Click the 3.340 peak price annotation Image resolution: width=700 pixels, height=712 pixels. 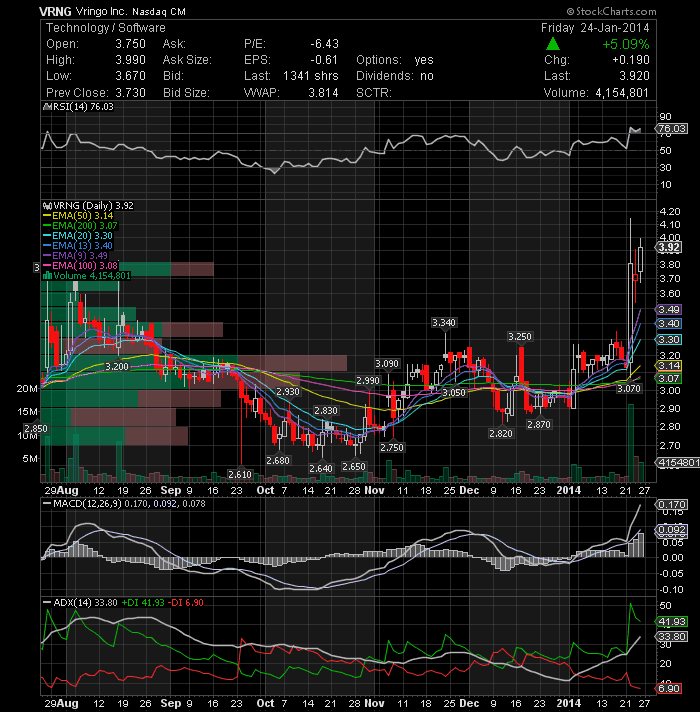coord(444,323)
